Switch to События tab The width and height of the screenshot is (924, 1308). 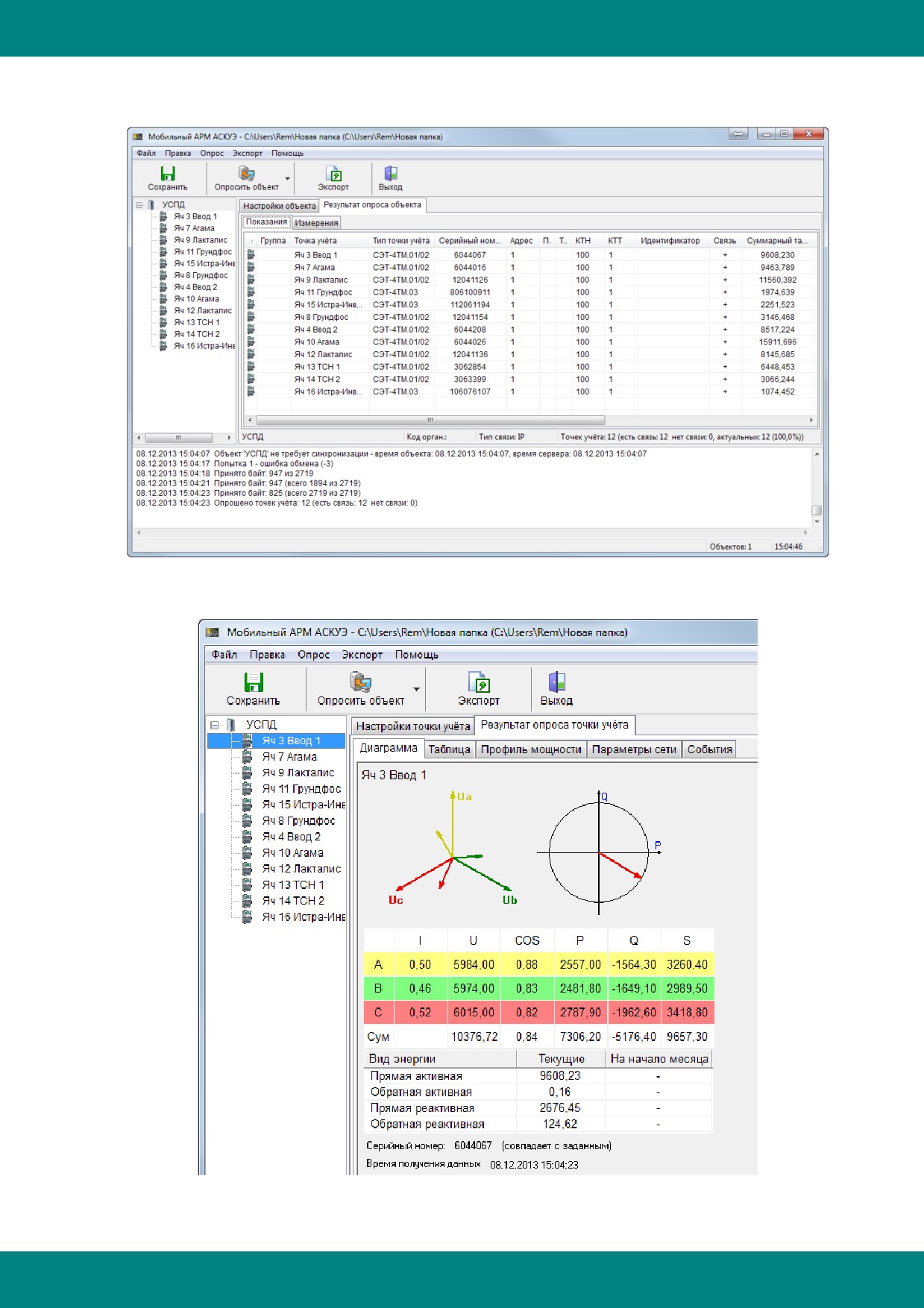click(710, 749)
